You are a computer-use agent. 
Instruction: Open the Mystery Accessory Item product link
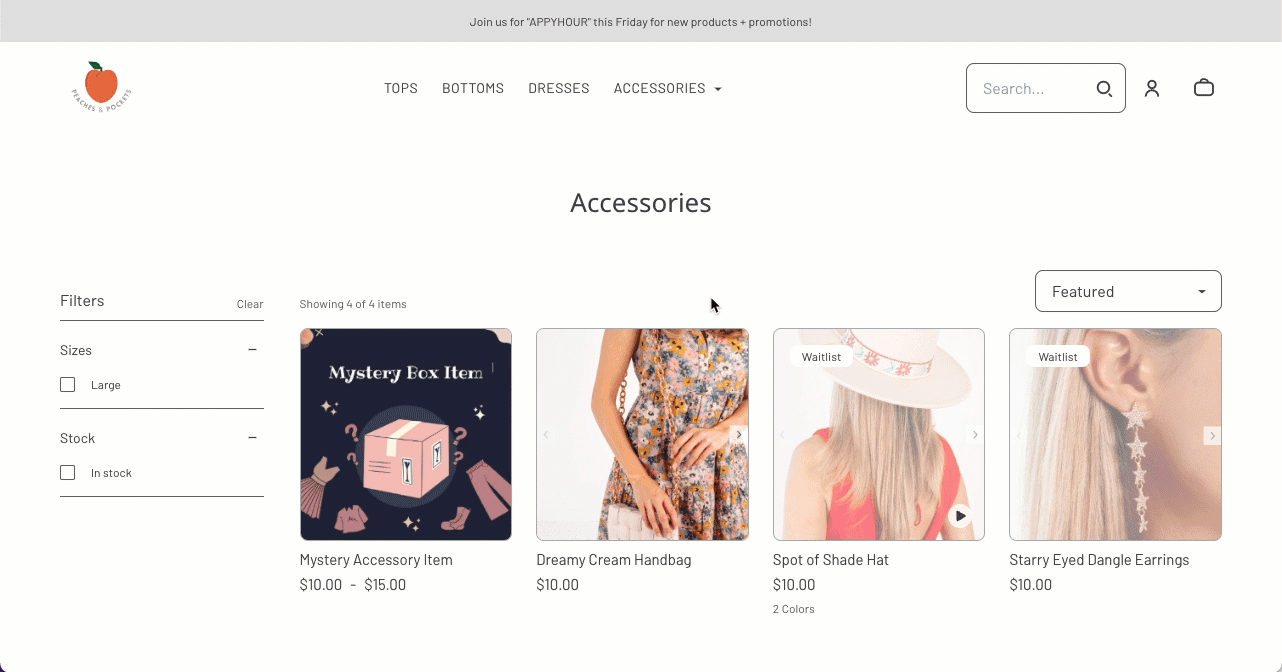[376, 560]
